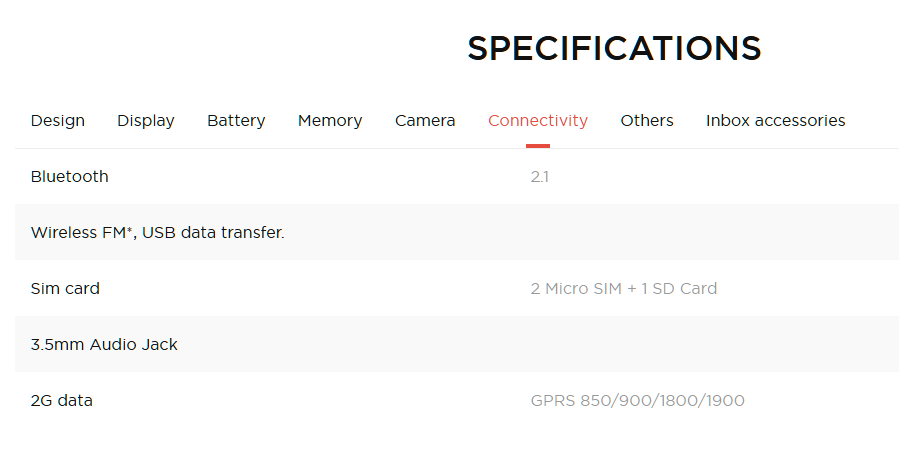Open the Inbox accessories tab
The height and width of the screenshot is (460, 899).
tap(775, 120)
